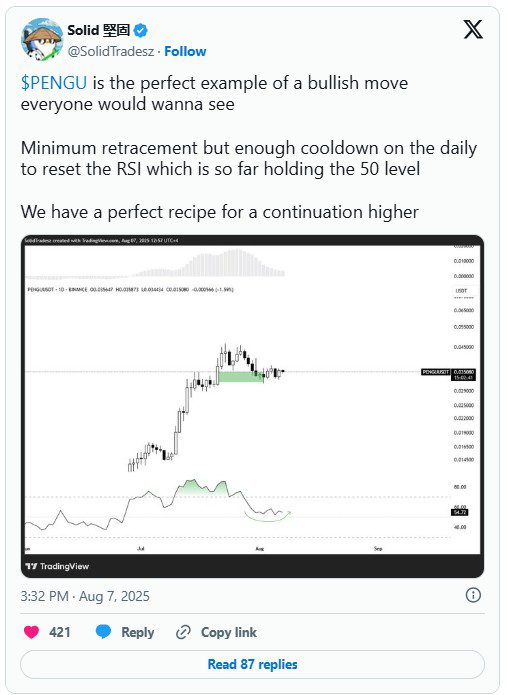Click the Copy link text
This screenshot has height=695, width=508.
coord(229,632)
